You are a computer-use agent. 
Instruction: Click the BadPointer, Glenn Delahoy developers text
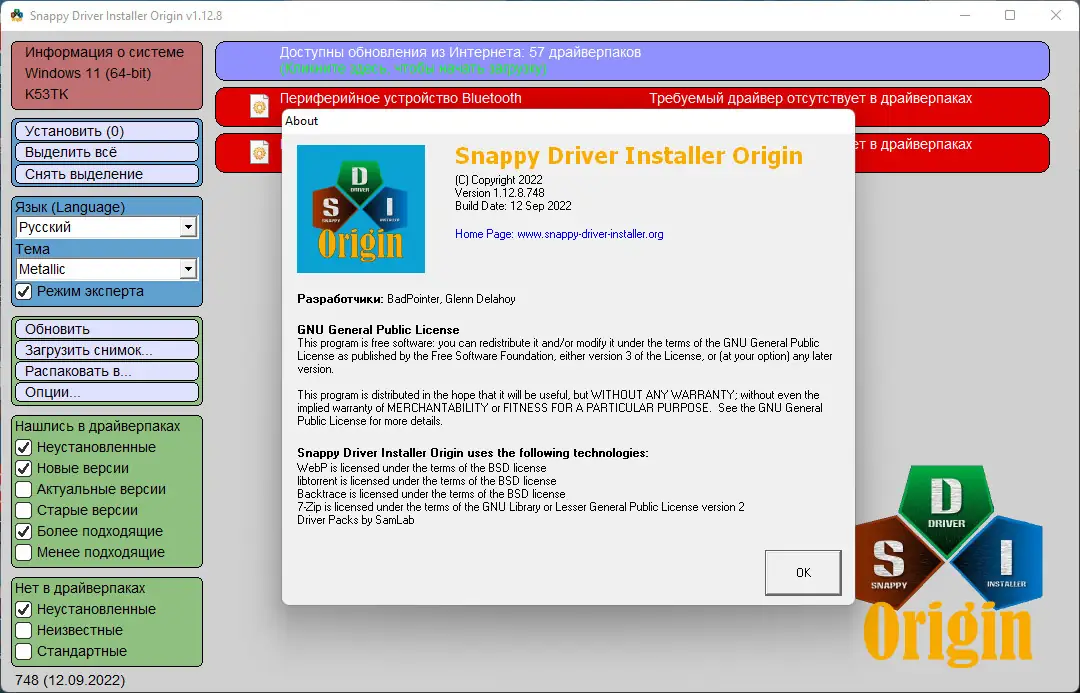coord(451,299)
